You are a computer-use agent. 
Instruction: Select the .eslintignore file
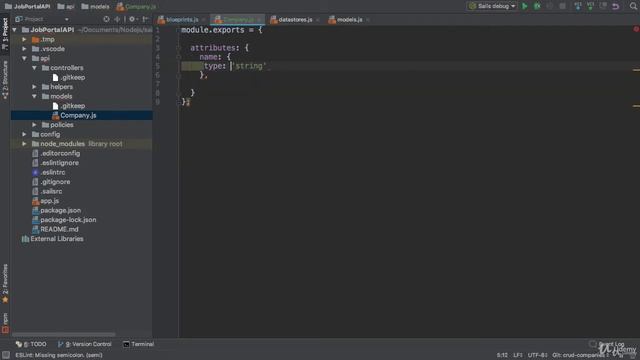[56, 163]
